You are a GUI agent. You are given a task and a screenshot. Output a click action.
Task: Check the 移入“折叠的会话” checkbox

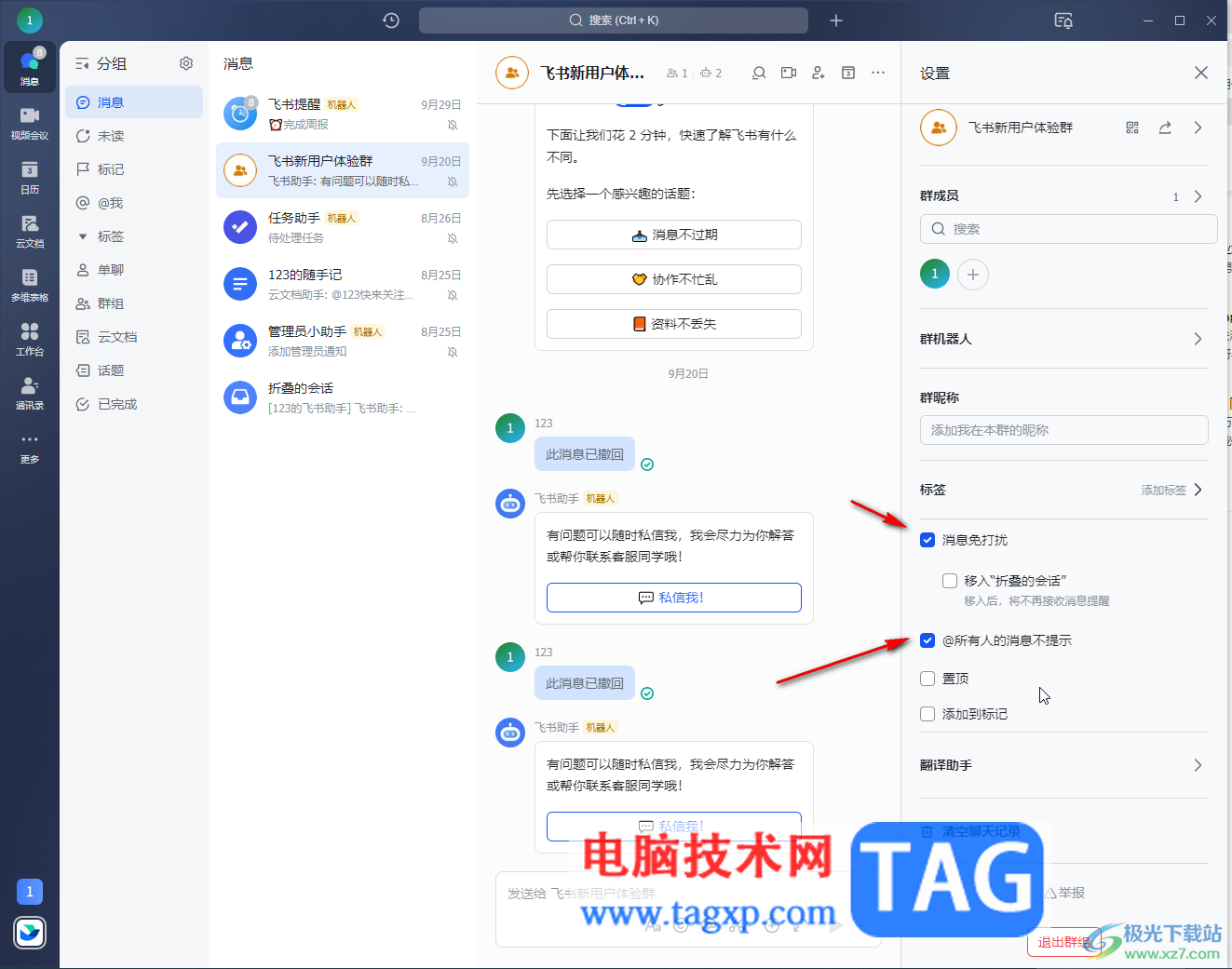click(950, 581)
